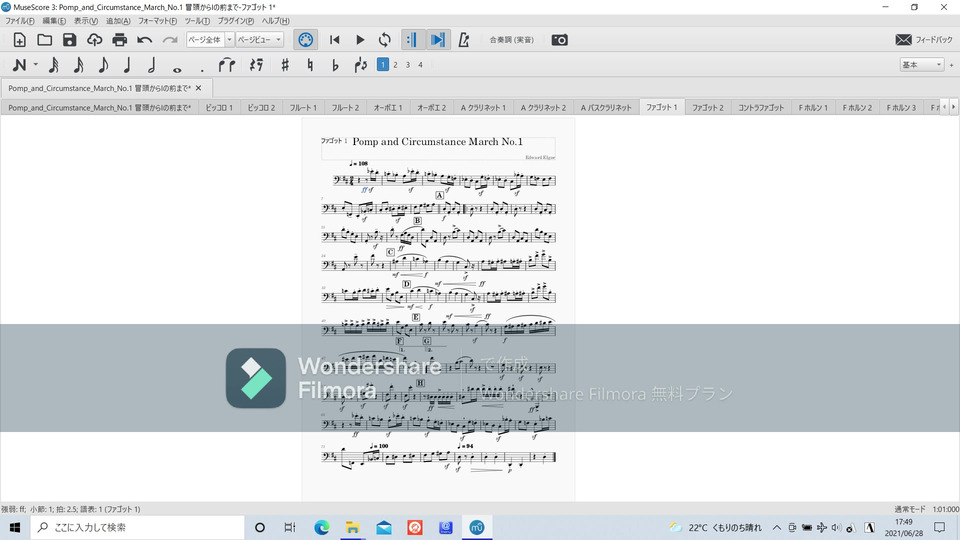Apply a flat accidental
This screenshot has height=540, width=960.
pos(335,65)
